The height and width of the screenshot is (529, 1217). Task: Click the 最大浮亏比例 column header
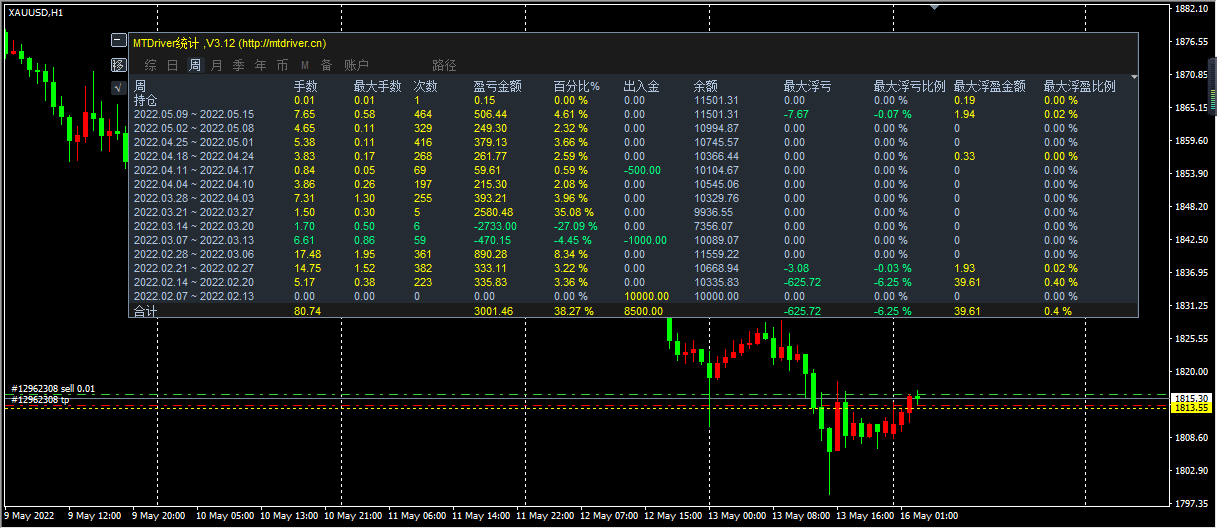pyautogui.click(x=910, y=87)
